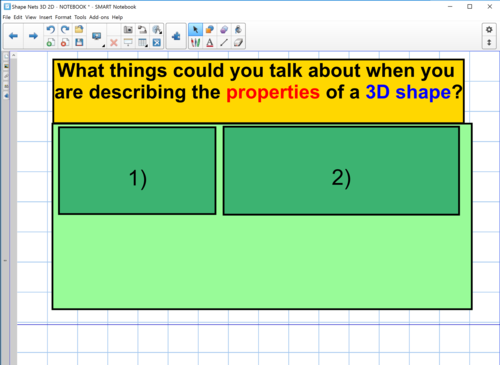Open the Page Sorter side tab
This screenshot has width=500, height=365.
pos(6,57)
